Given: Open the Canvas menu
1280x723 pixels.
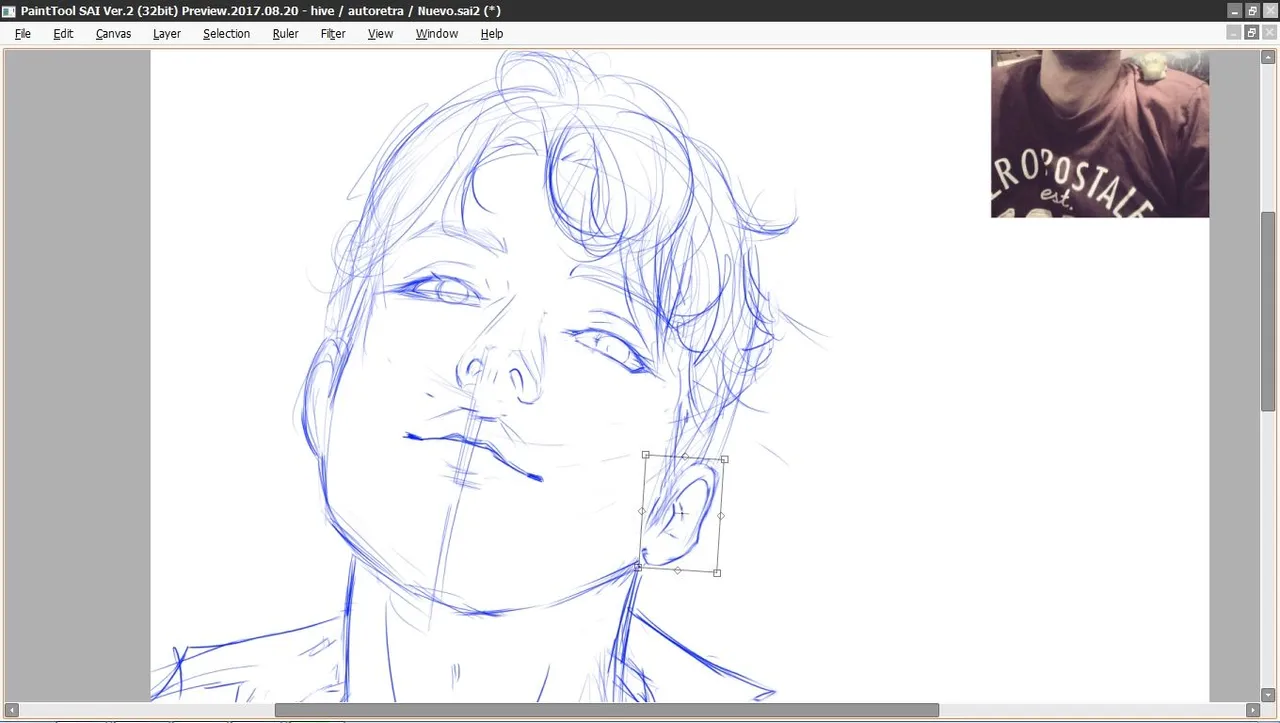Looking at the screenshot, I should [113, 33].
